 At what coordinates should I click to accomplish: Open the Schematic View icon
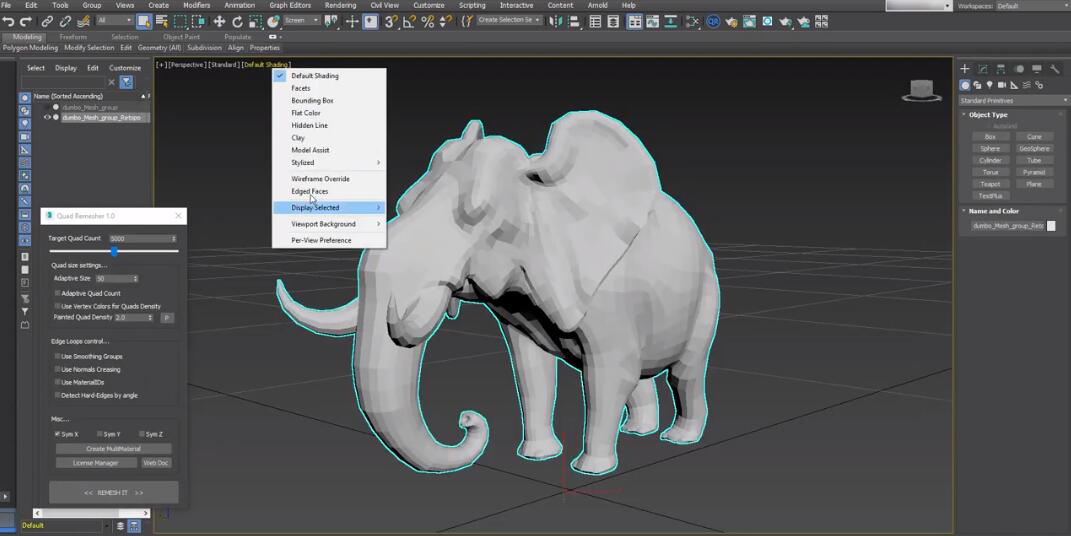[693, 22]
